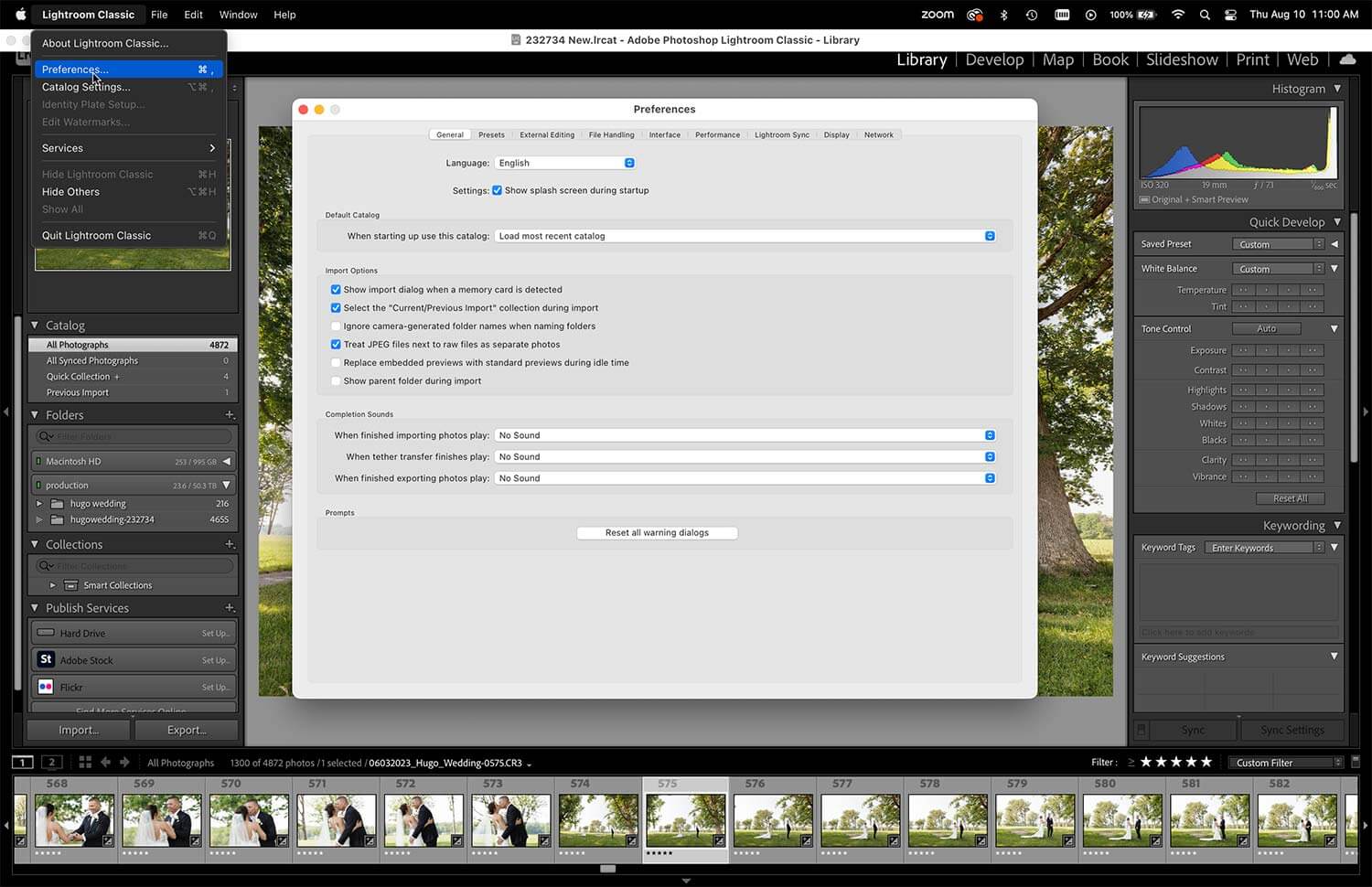Click the Time Machine menu bar icon
1372x887 pixels.
click(1032, 15)
